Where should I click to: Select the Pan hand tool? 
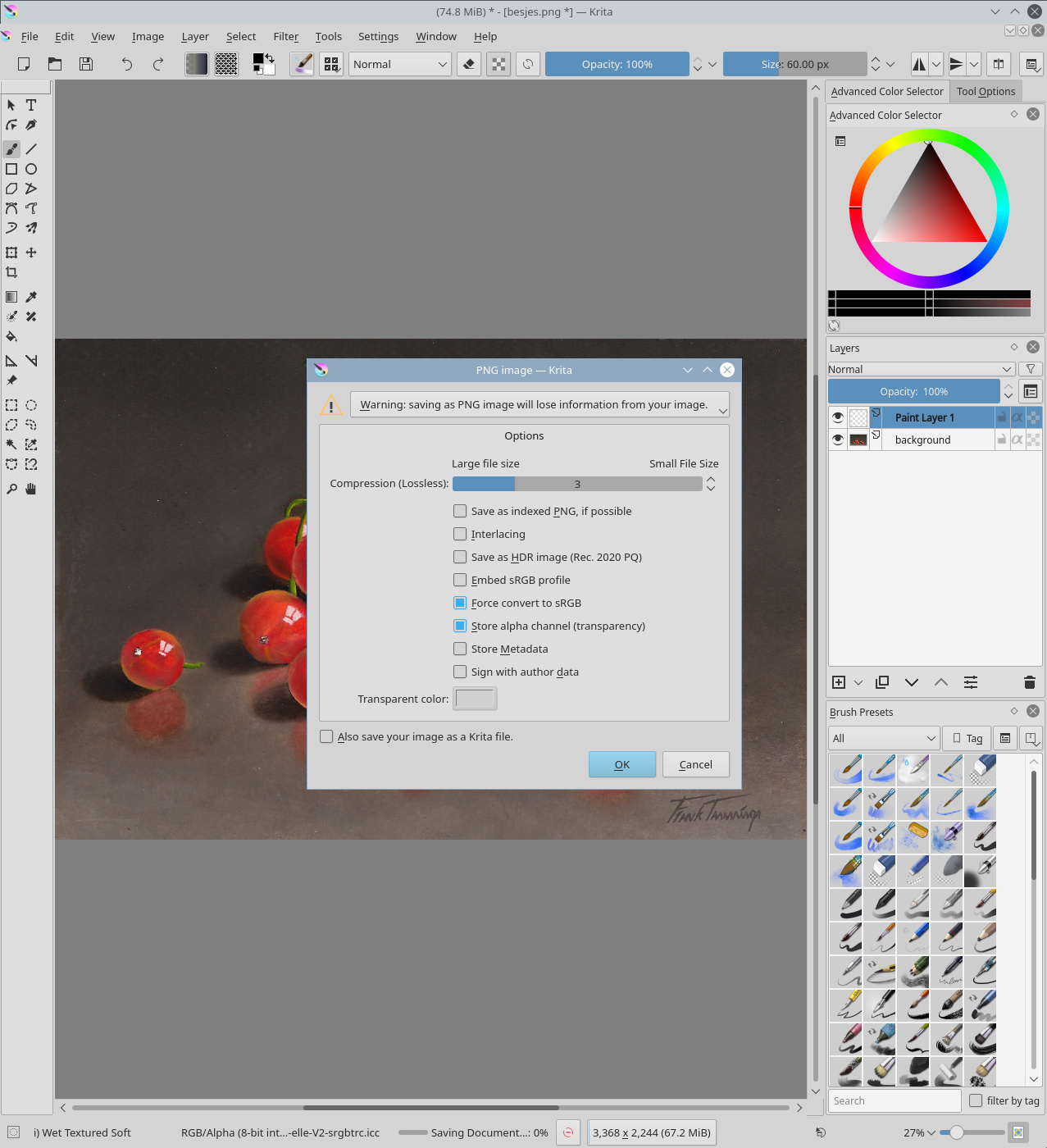click(x=31, y=489)
